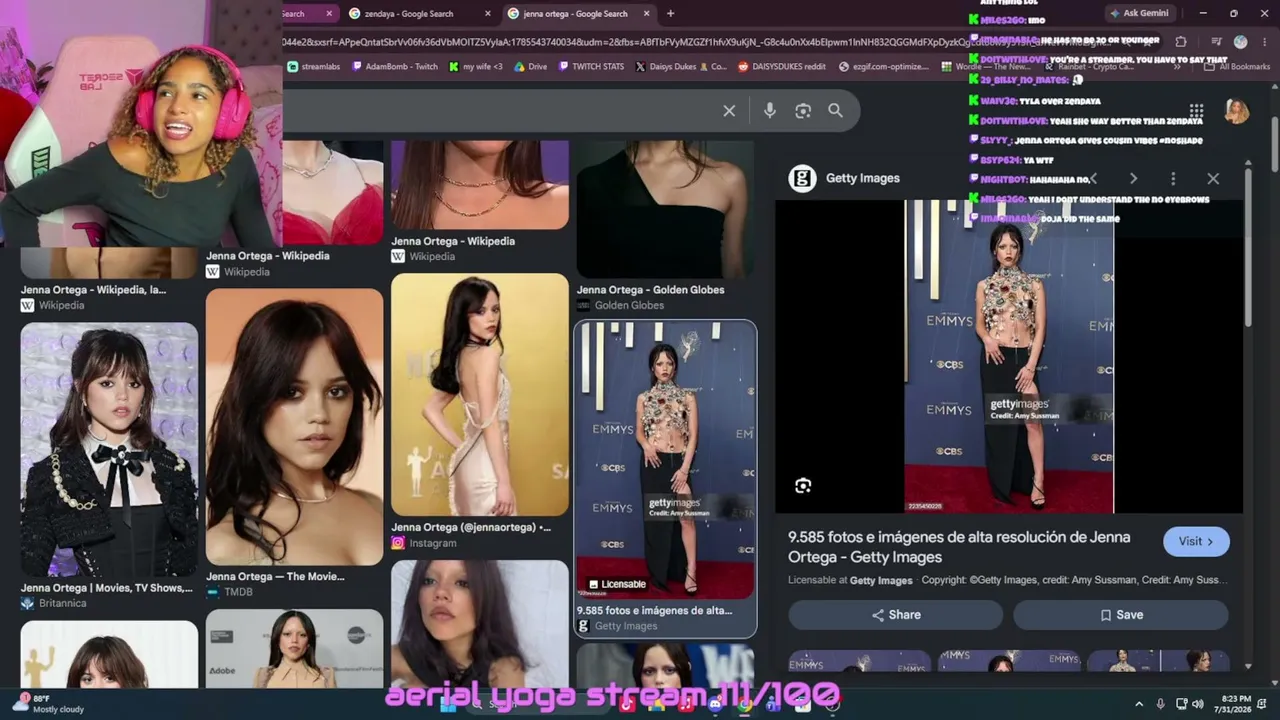
Task: Search the previewed image with Lens icon
Action: 802,486
